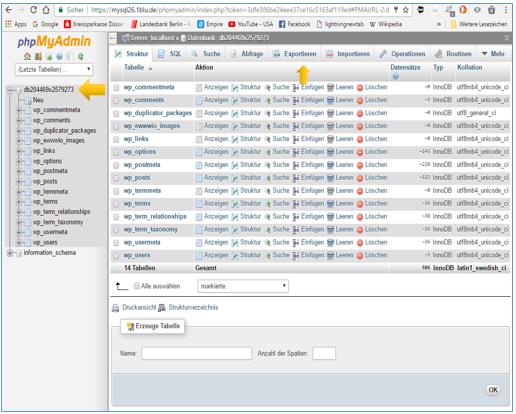This screenshot has width=516, height=414.
Task: Tick the checkbox for wp_links
Action: pyautogui.click(x=116, y=139)
